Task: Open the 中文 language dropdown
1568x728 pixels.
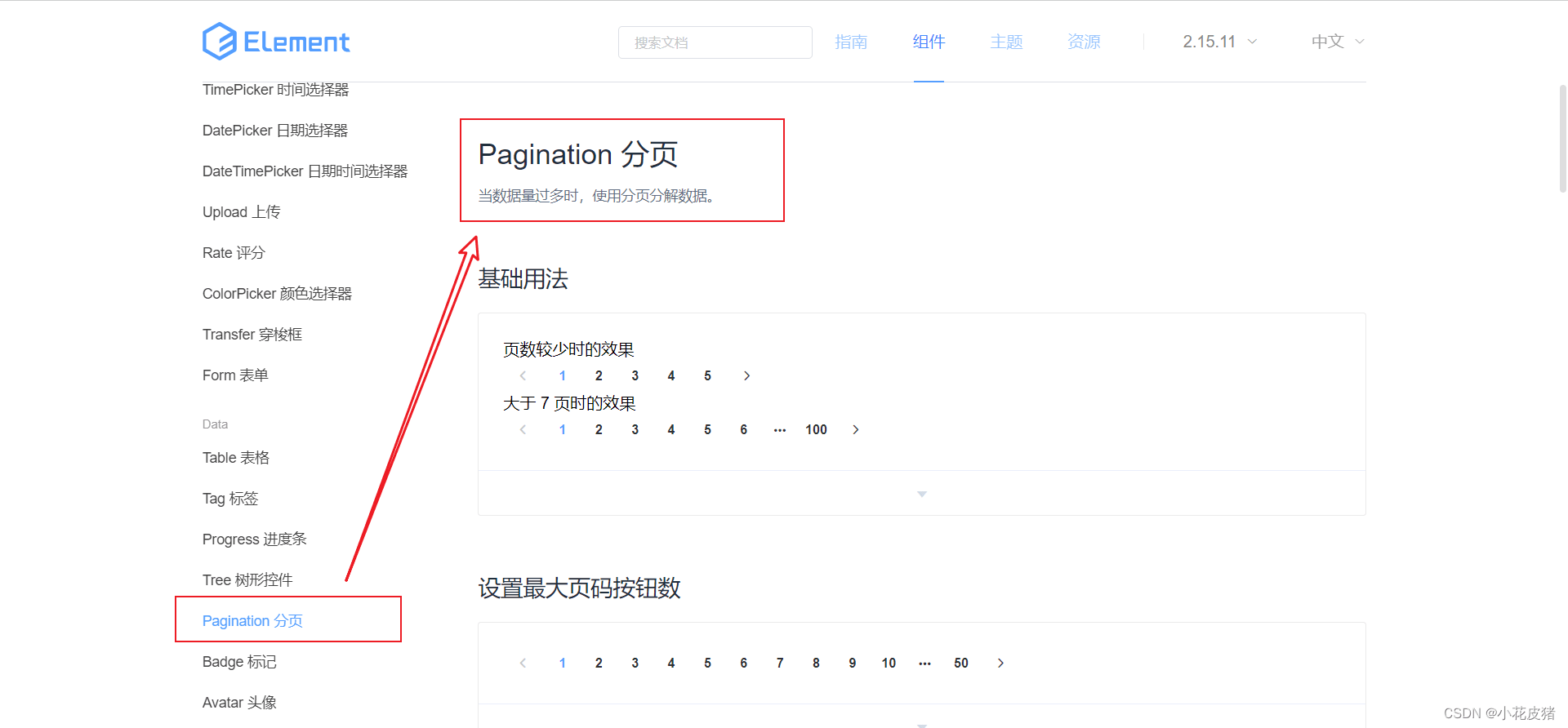Action: (1338, 42)
